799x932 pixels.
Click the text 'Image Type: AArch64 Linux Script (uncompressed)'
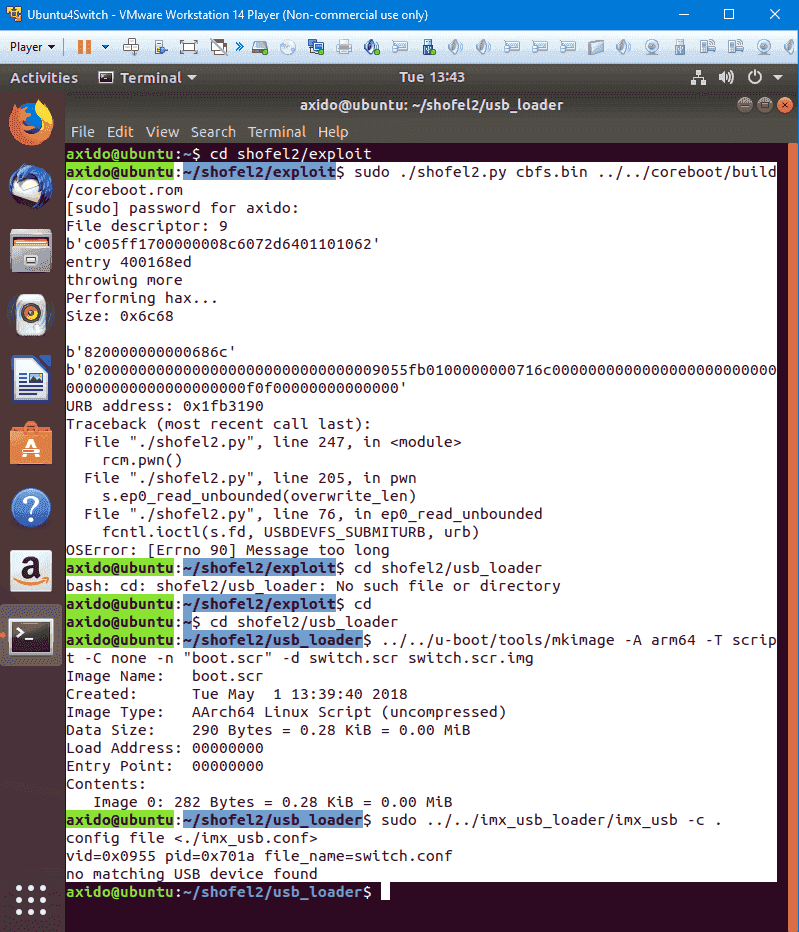tap(286, 712)
